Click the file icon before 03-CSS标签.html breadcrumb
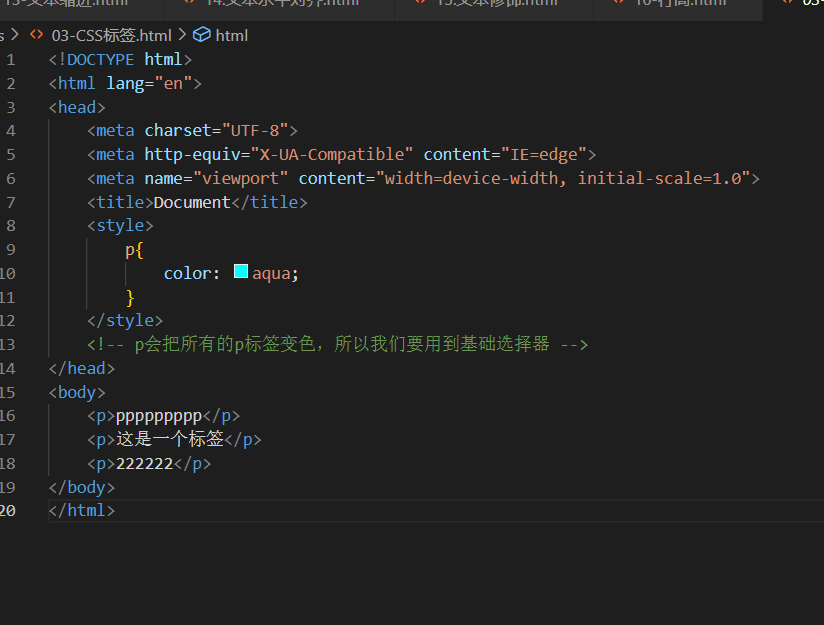This screenshot has height=625, width=824. pos(36,35)
